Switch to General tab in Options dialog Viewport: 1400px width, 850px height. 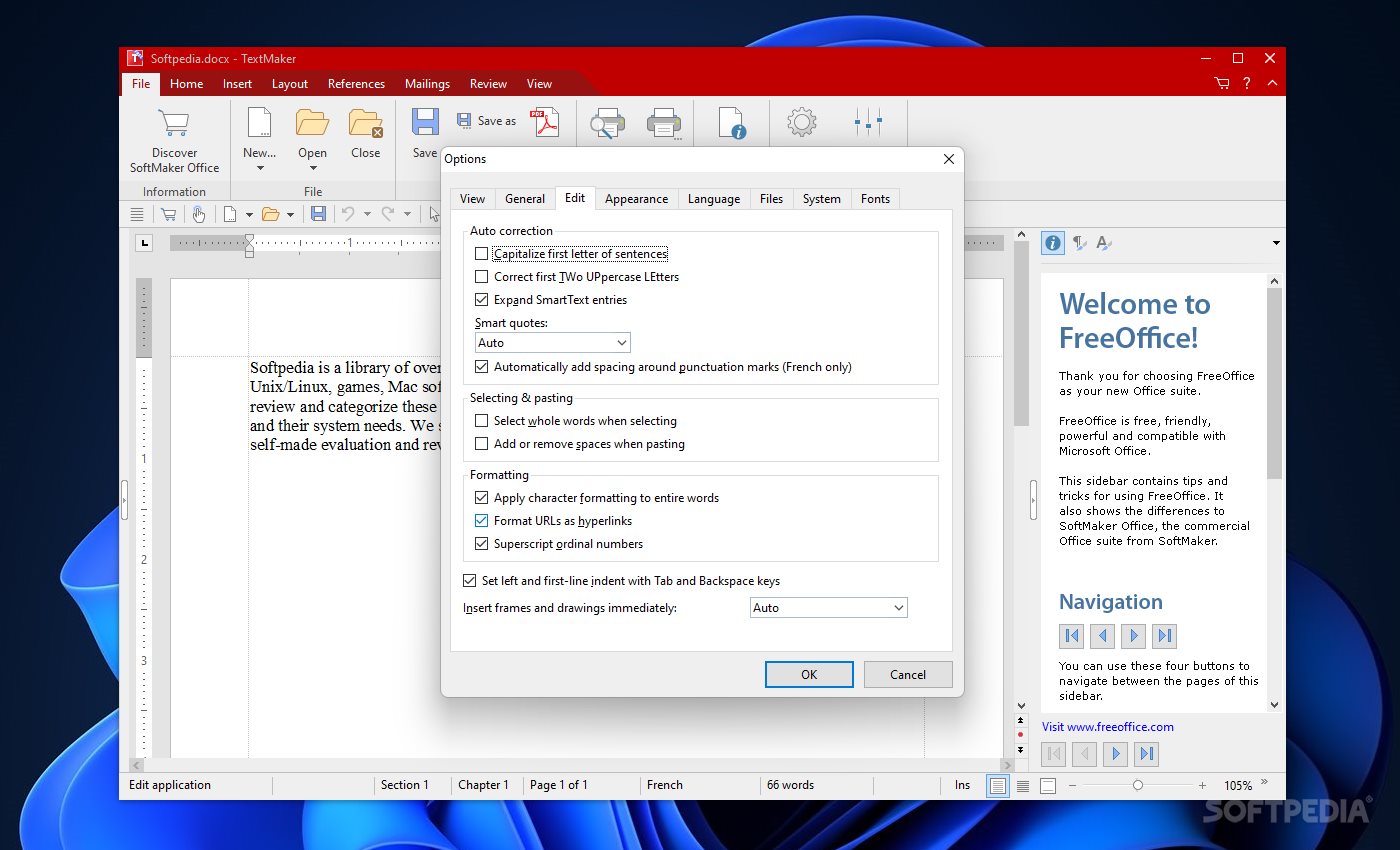(x=525, y=199)
